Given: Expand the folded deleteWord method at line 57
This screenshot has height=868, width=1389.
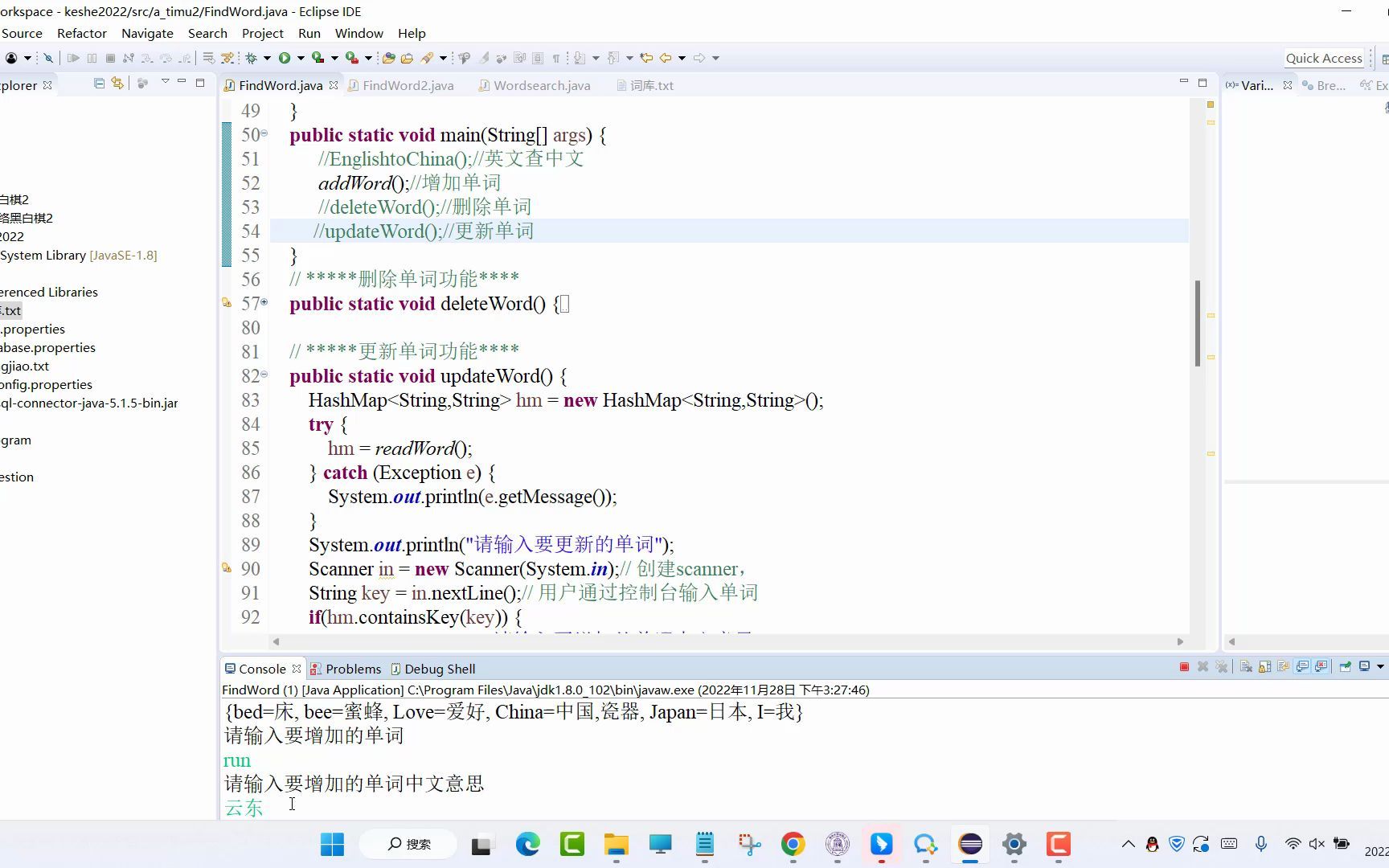Looking at the screenshot, I should (264, 302).
